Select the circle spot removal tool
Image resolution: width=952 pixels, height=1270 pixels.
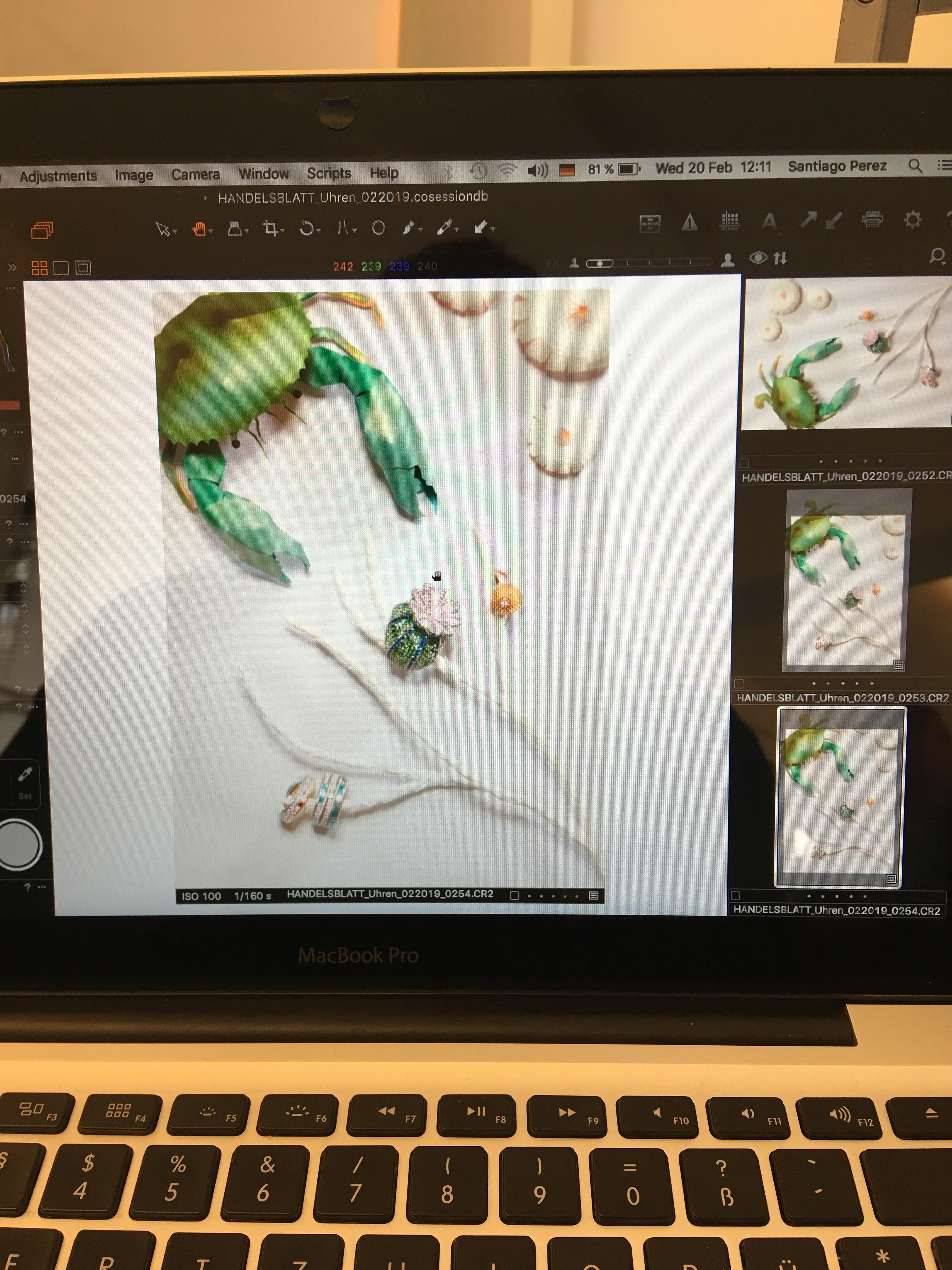pyautogui.click(x=378, y=228)
